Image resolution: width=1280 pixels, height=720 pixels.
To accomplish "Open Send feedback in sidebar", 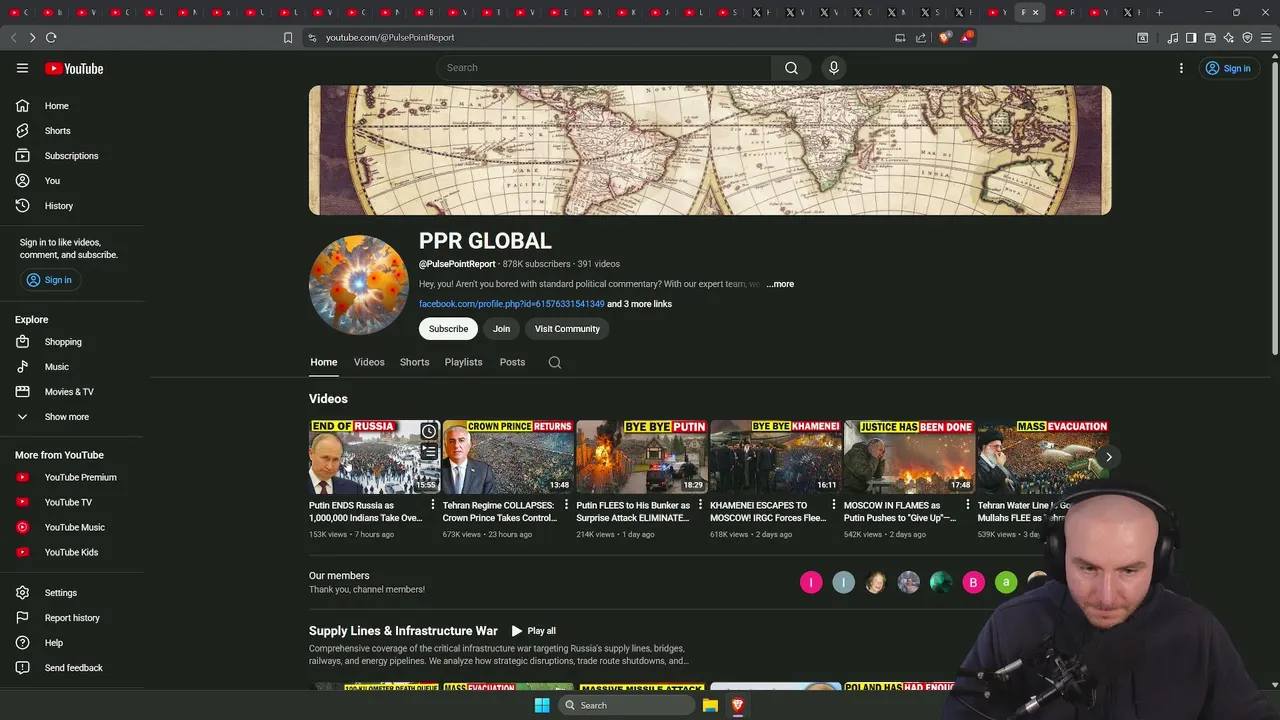I will (x=72, y=668).
